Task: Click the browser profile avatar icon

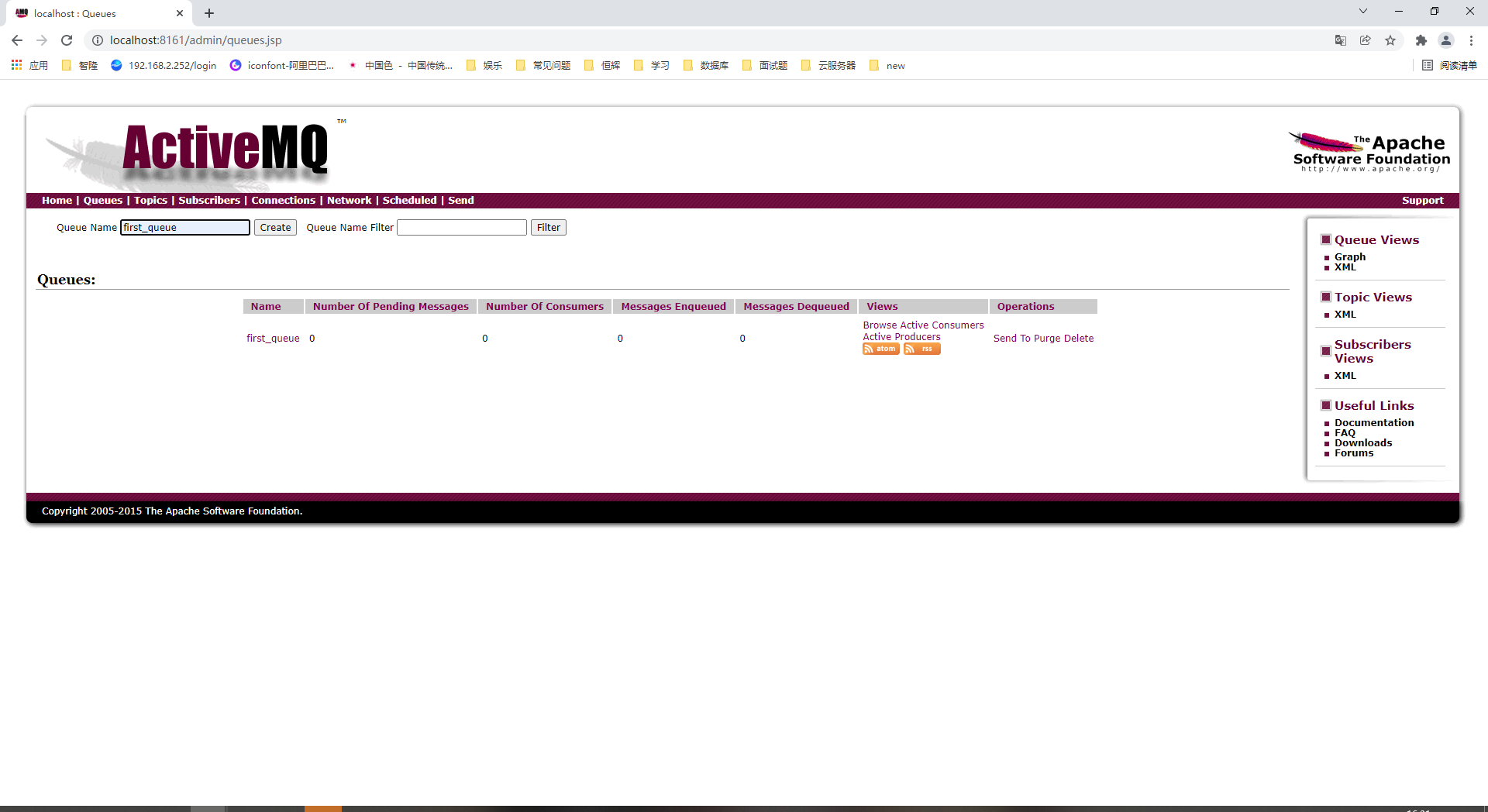Action: (x=1446, y=40)
